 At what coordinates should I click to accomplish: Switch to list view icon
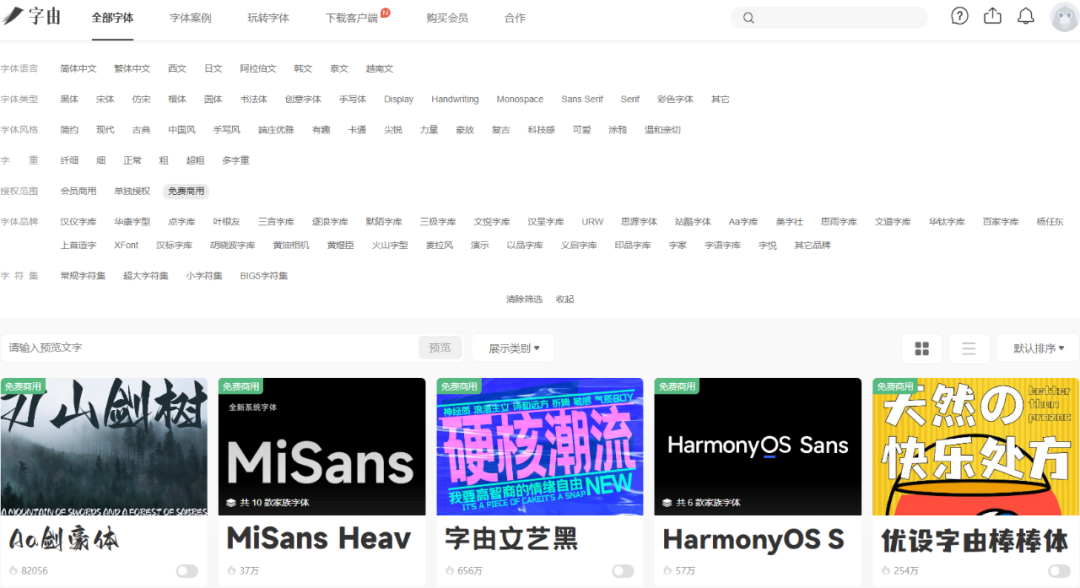click(x=968, y=348)
